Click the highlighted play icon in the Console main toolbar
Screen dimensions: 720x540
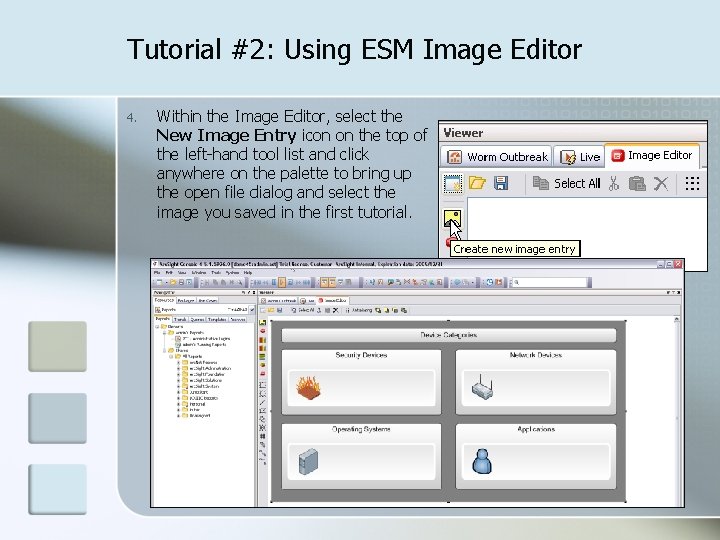click(282, 282)
